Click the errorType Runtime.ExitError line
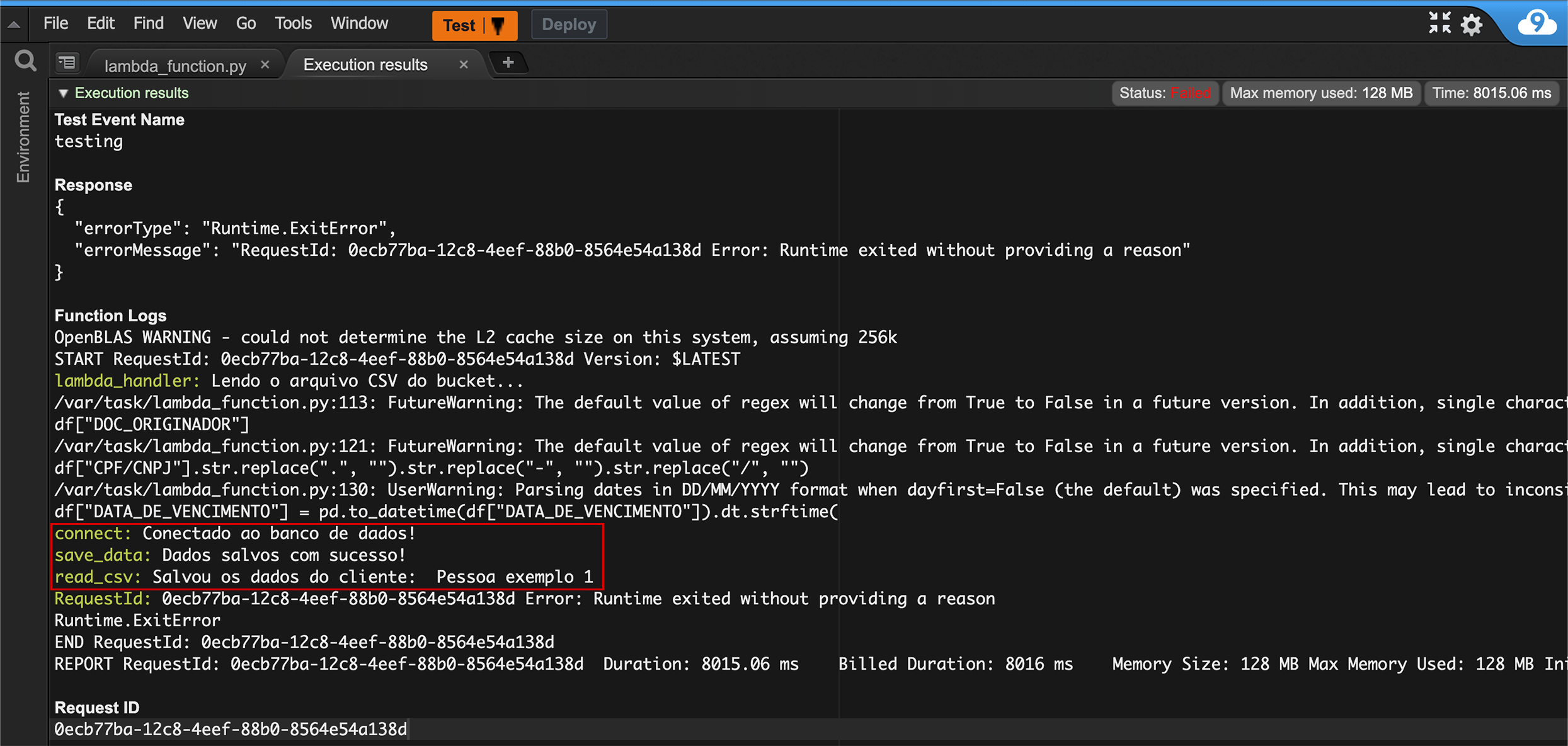The width and height of the screenshot is (1568, 746). (x=235, y=228)
